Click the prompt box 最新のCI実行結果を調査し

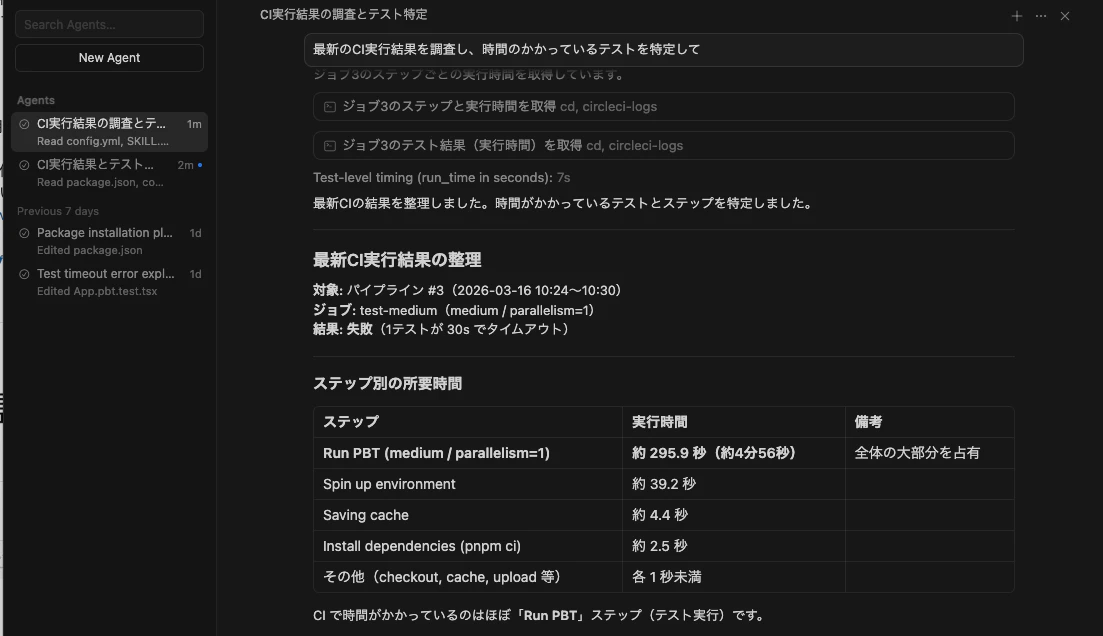coord(663,49)
